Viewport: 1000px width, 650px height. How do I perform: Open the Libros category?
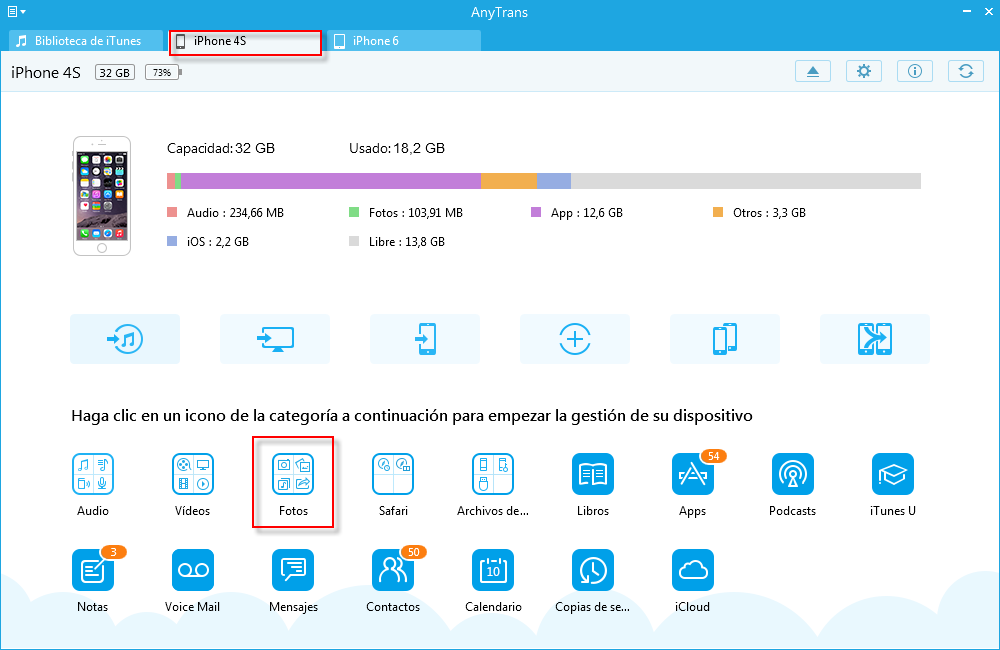click(592, 474)
